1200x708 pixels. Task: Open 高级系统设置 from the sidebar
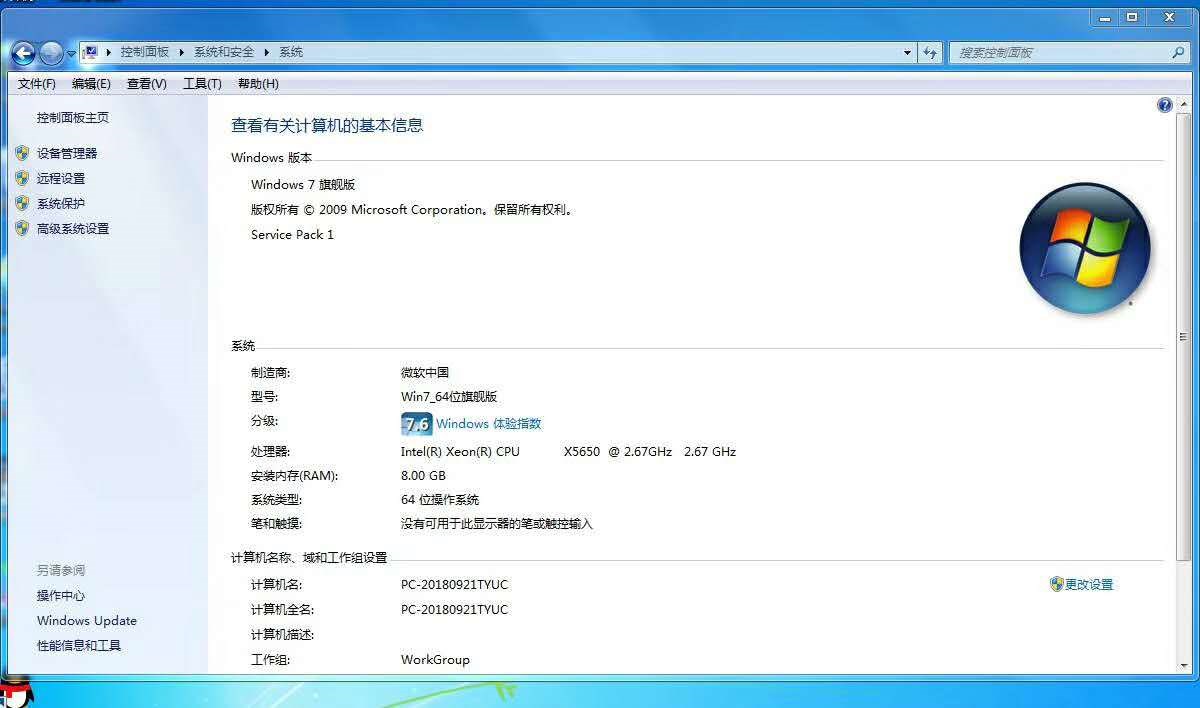[x=73, y=228]
